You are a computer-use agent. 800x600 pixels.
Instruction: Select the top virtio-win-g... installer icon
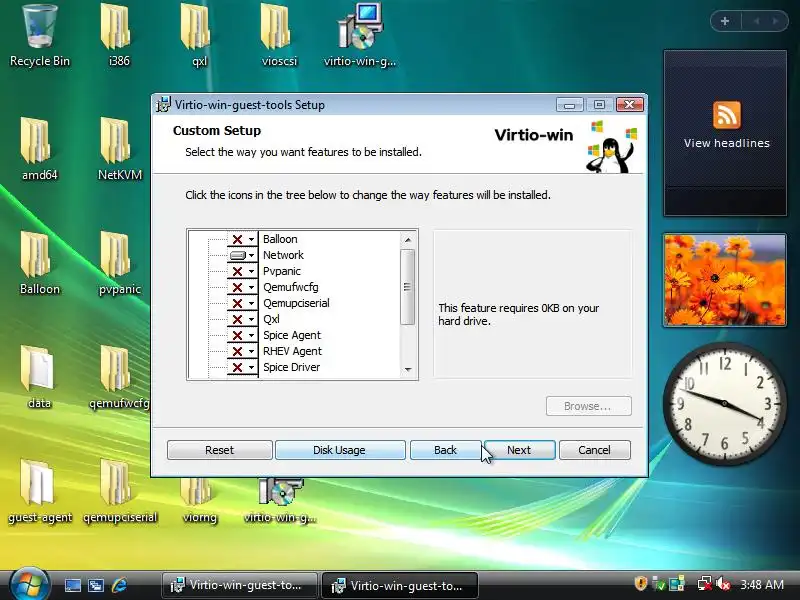click(360, 36)
